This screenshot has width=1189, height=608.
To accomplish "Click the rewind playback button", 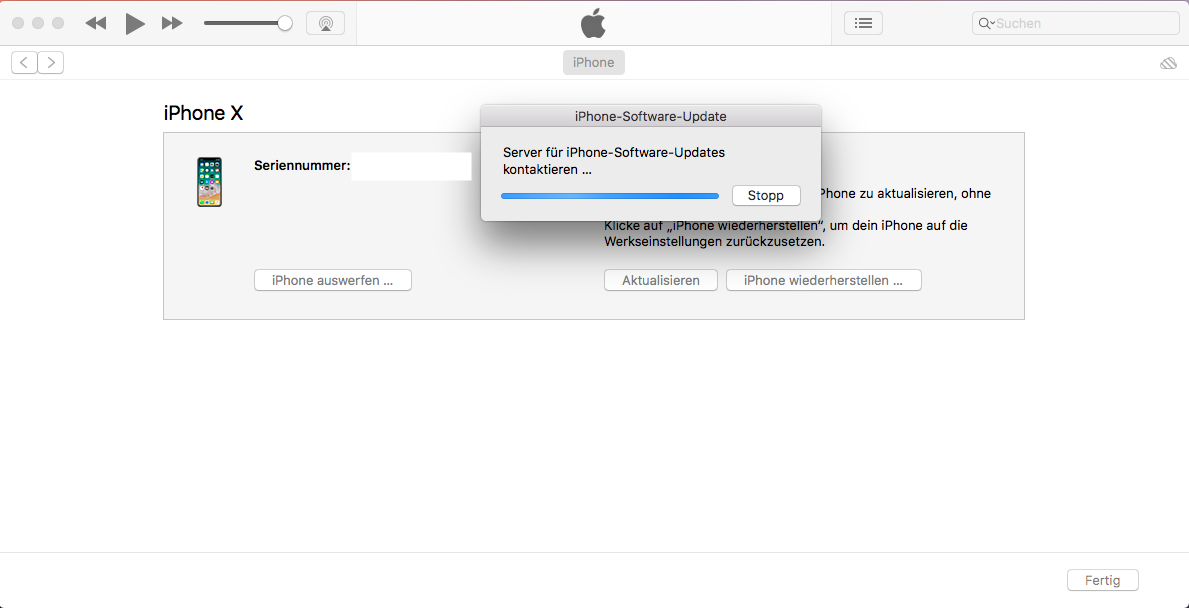I will (x=96, y=24).
